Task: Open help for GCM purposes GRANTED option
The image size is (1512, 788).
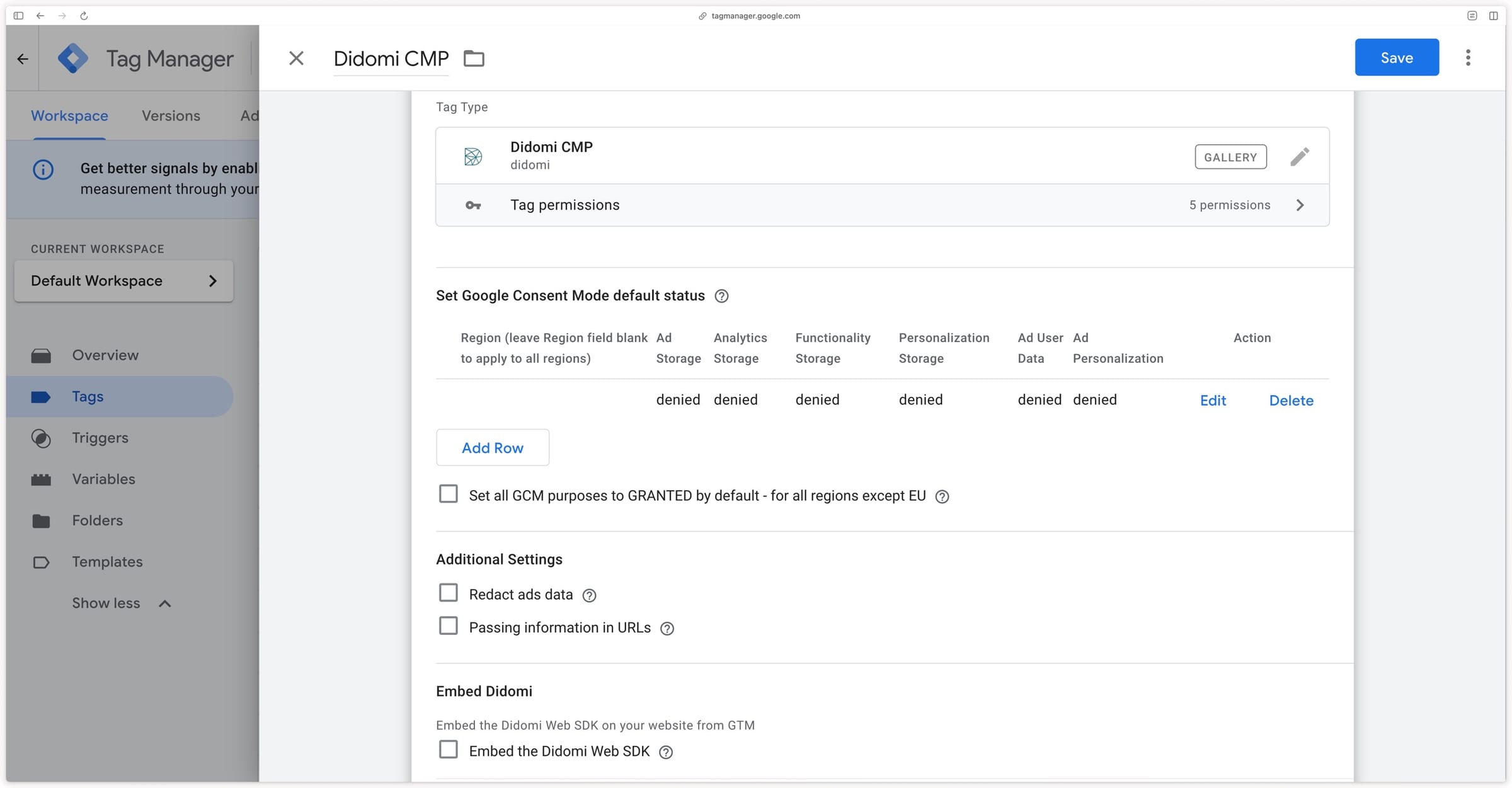Action: [942, 496]
